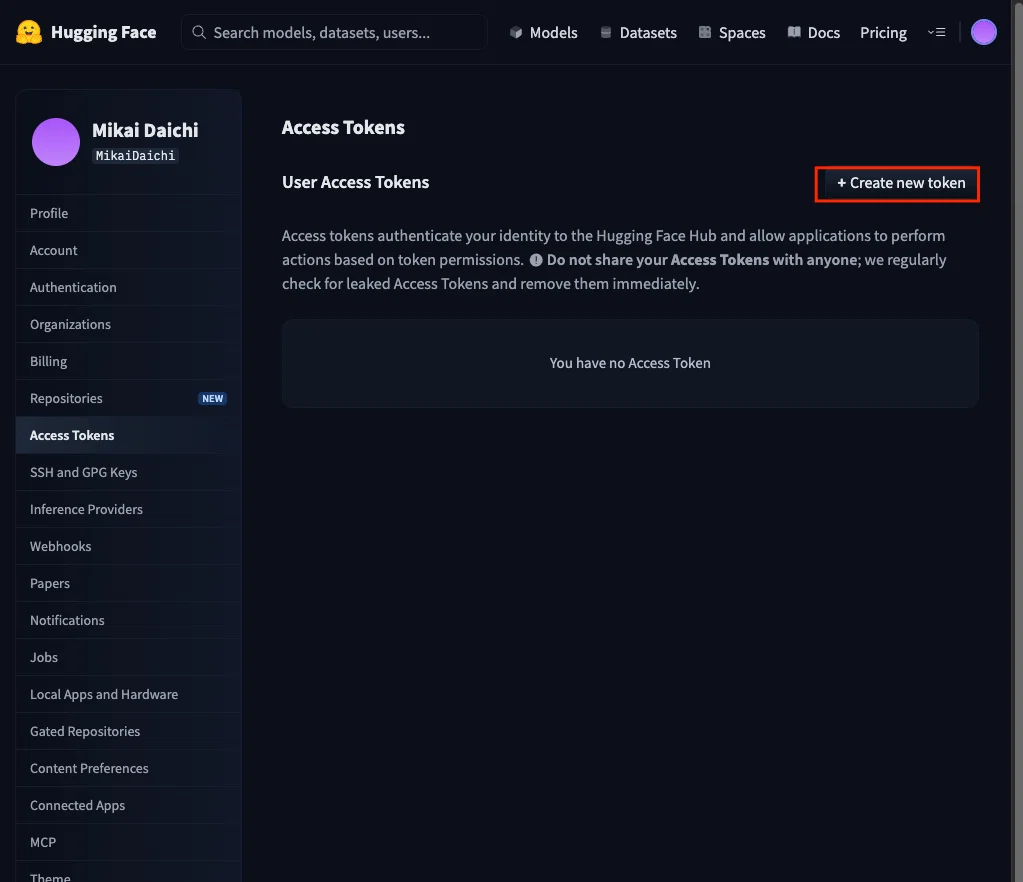Click the page vertical scrollbar
This screenshot has width=1023, height=882.
click(x=1017, y=441)
